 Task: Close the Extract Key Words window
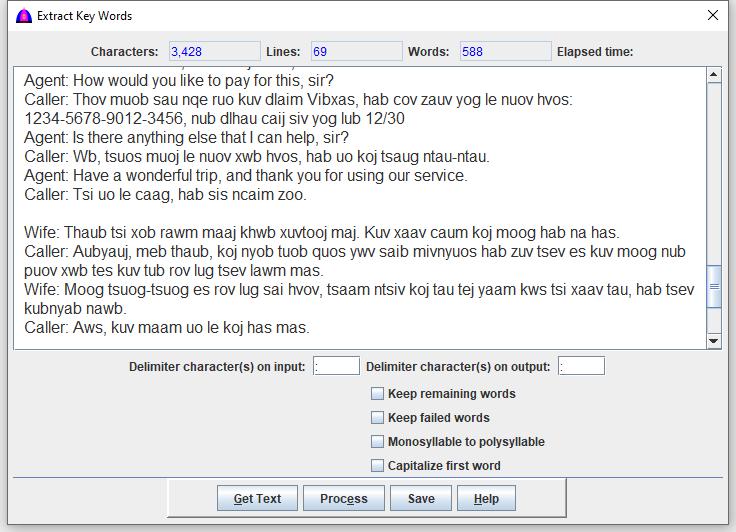tap(713, 16)
